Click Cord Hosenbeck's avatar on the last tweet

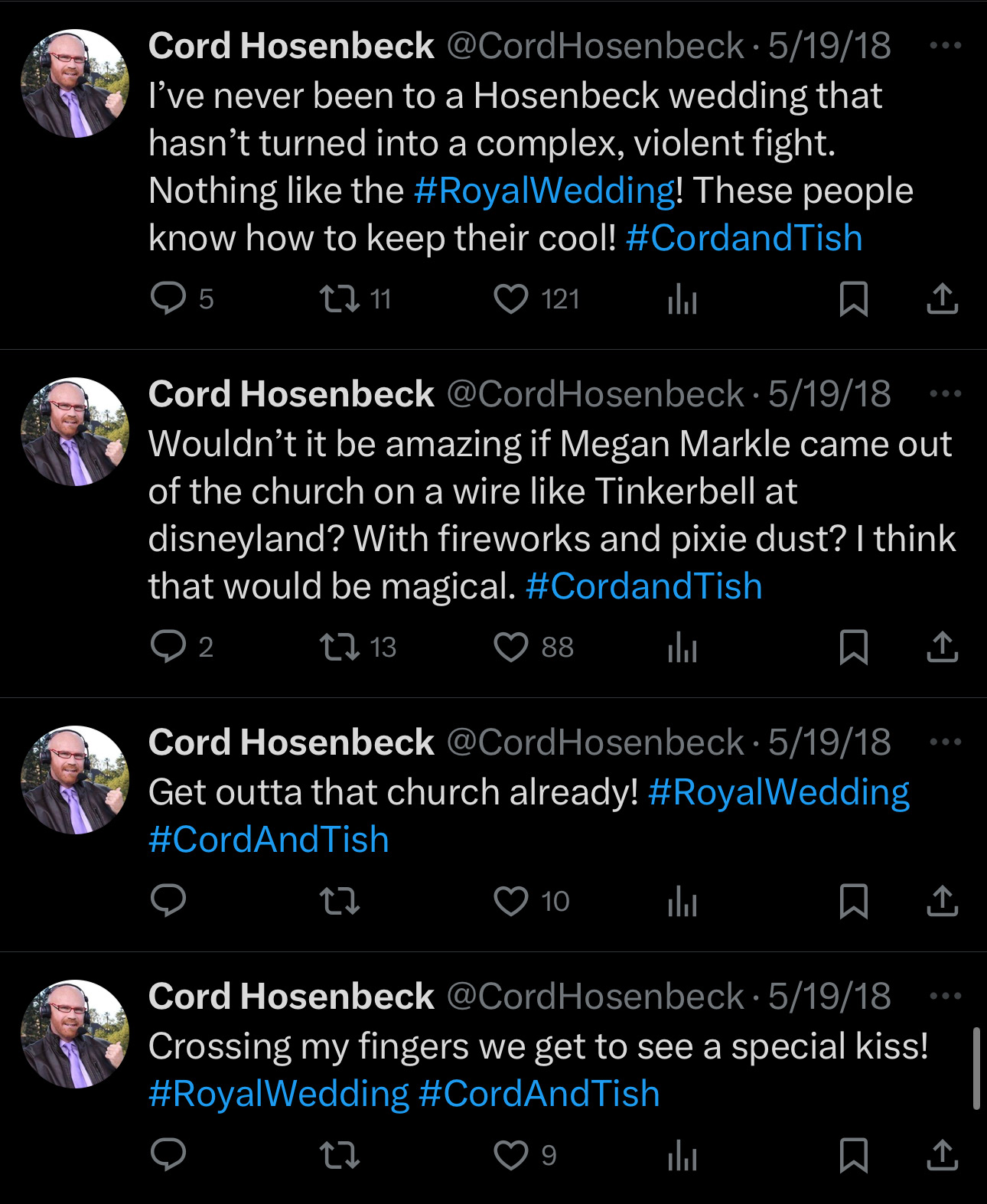pos(75,1033)
